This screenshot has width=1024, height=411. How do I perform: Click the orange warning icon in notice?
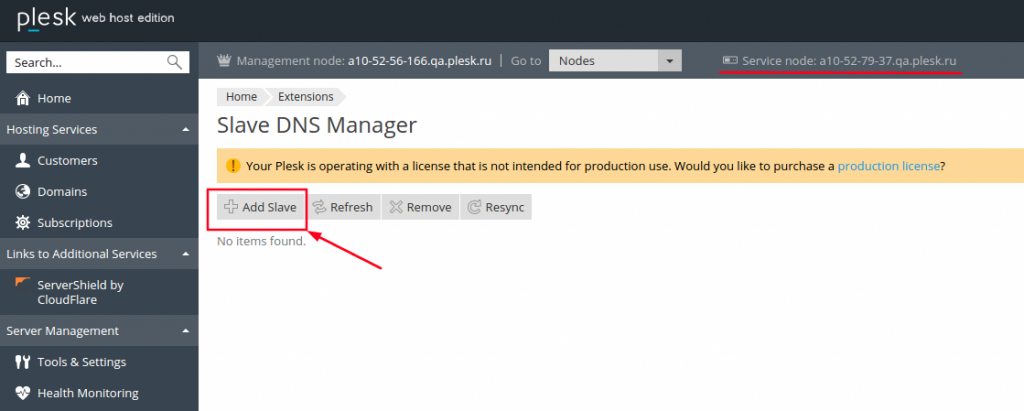[x=233, y=166]
